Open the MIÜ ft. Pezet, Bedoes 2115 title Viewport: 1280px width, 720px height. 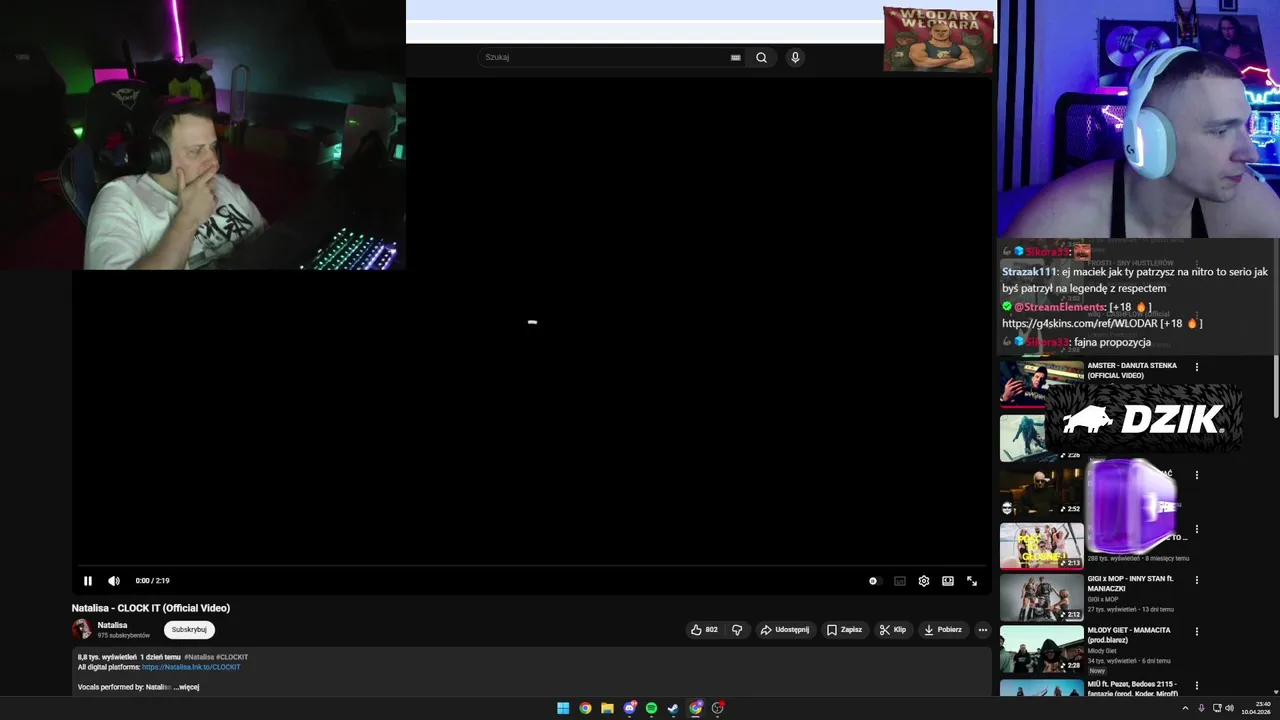pos(1133,689)
